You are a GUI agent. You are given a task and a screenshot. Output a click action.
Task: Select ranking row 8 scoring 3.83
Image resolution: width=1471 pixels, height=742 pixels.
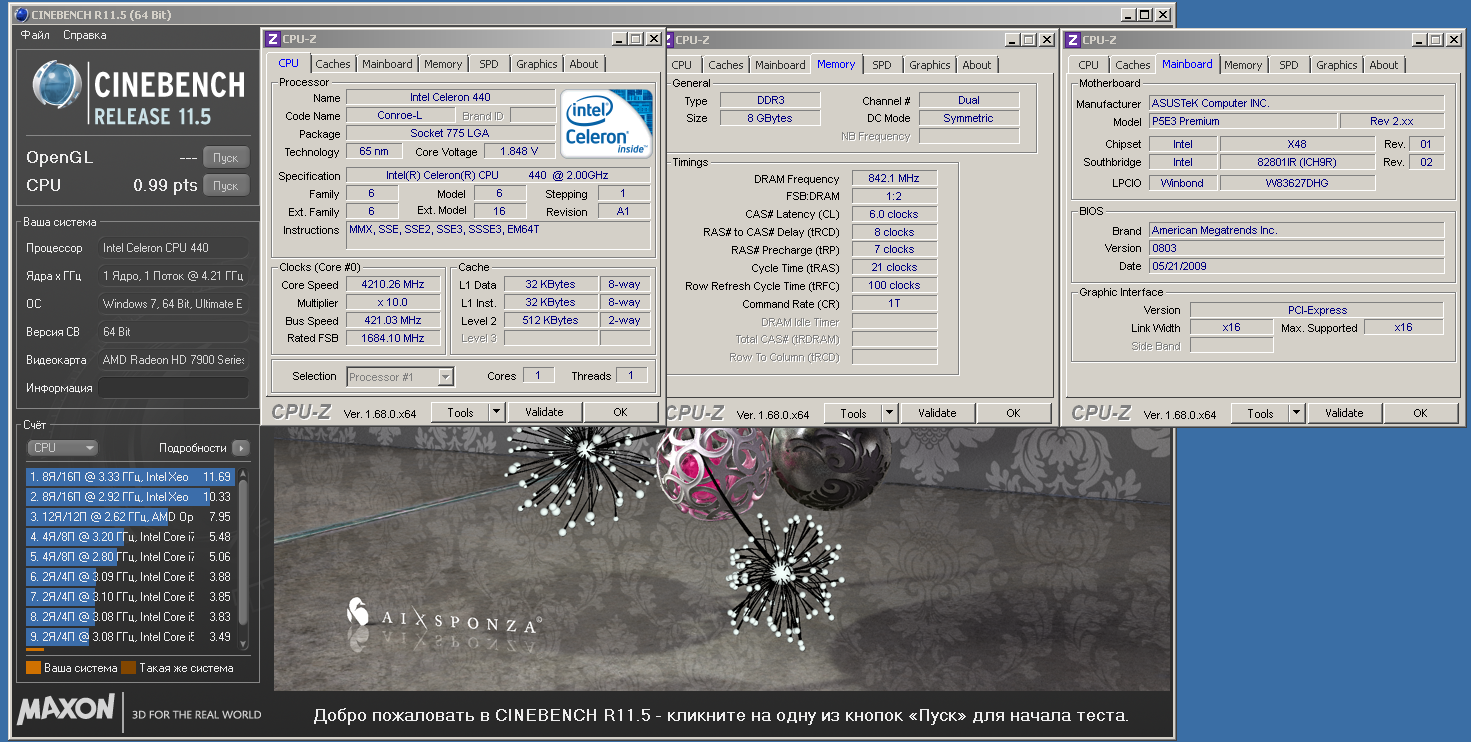pos(130,617)
